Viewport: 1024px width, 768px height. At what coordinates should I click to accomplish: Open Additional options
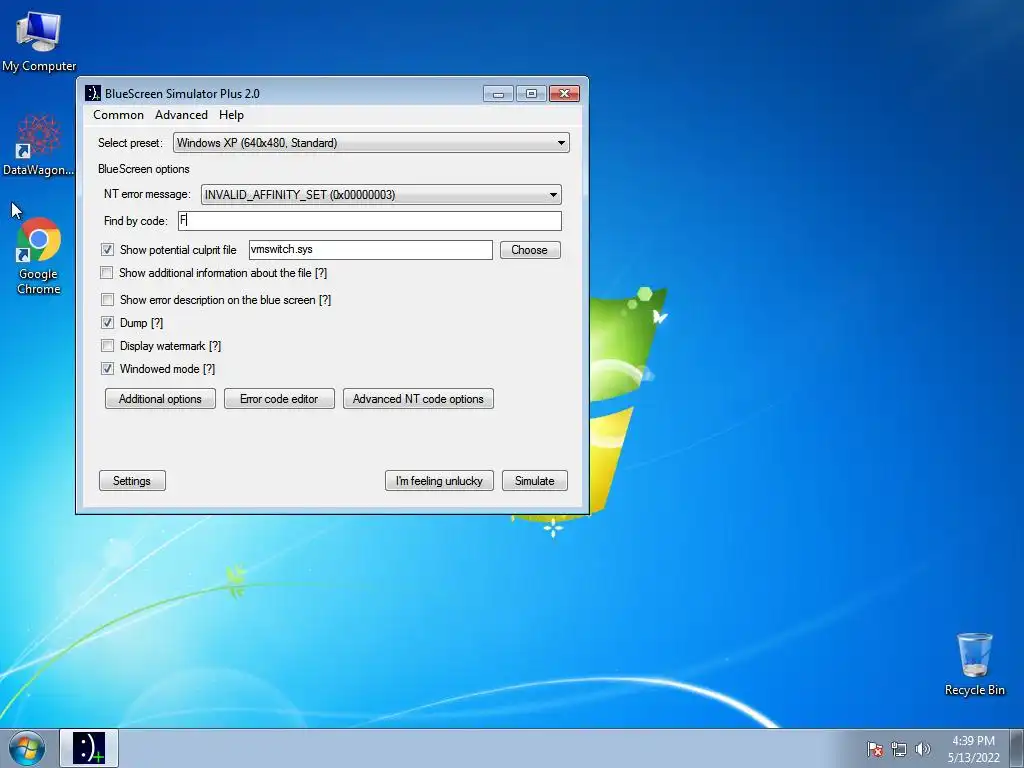tap(160, 399)
